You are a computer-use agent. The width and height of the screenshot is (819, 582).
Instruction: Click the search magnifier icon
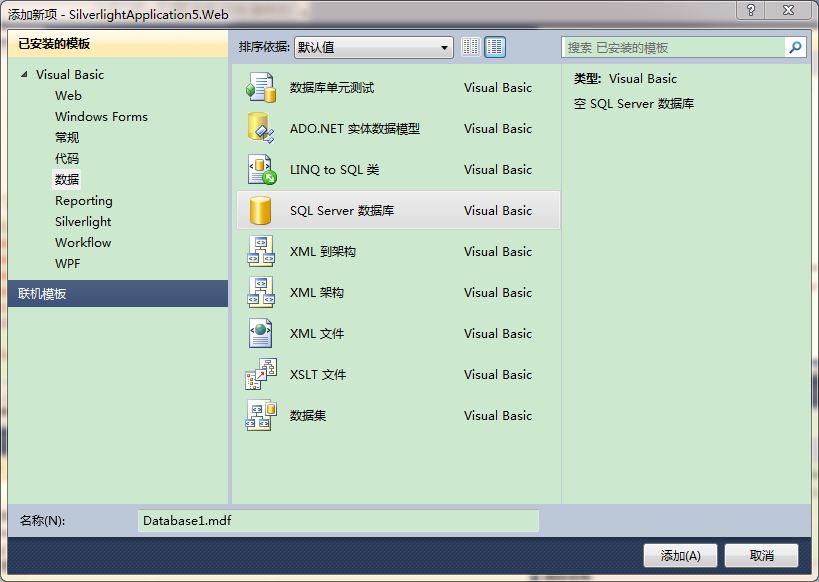pyautogui.click(x=795, y=48)
